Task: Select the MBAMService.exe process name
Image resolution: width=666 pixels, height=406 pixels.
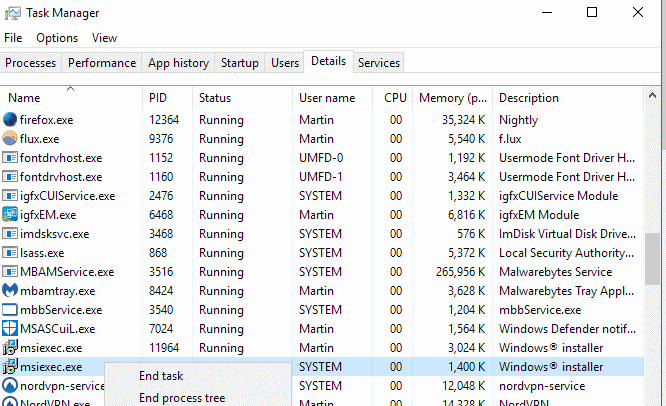Action: pos(67,271)
